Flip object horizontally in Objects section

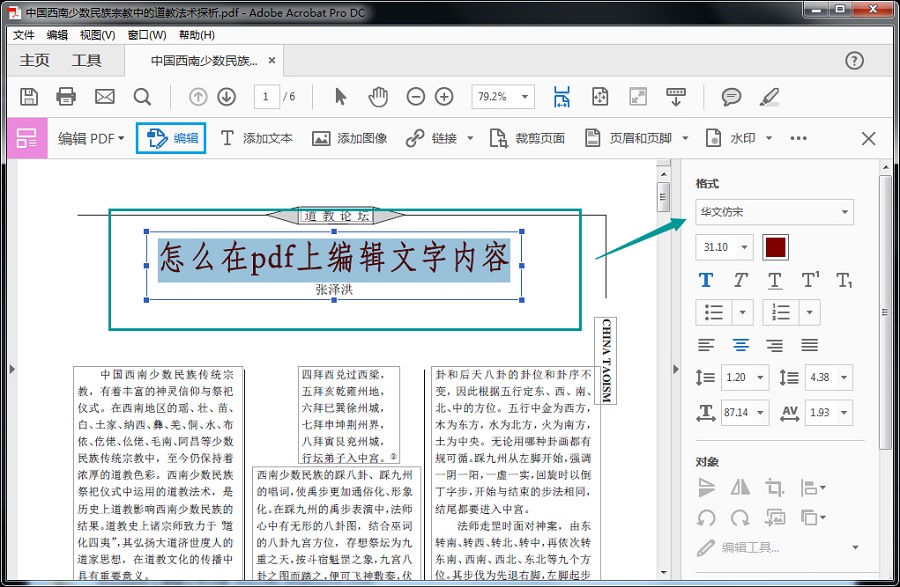pyautogui.click(x=740, y=488)
